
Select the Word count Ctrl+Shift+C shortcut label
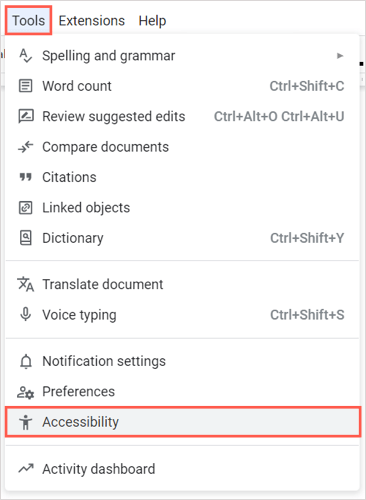tap(307, 86)
